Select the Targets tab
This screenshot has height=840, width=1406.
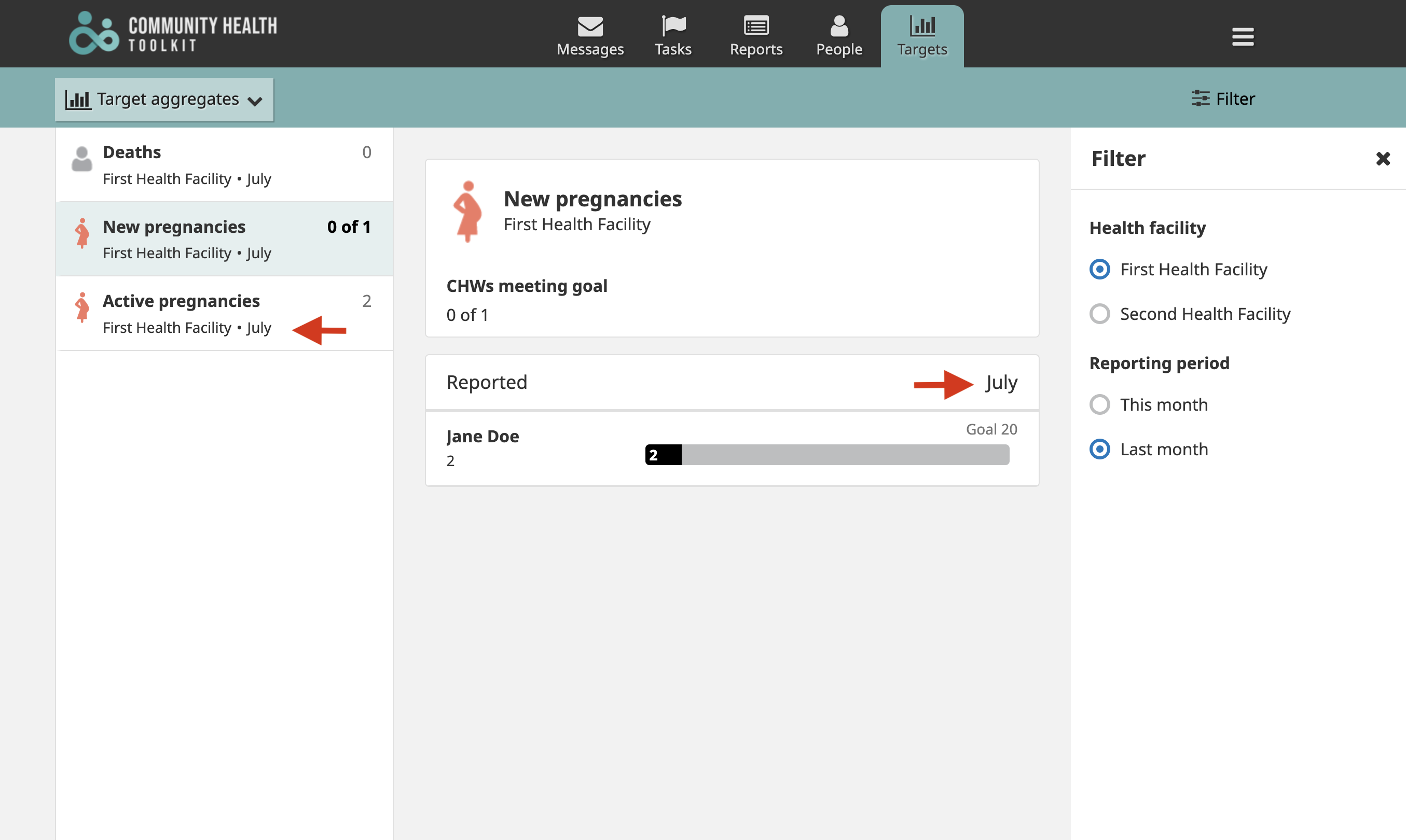(922, 36)
